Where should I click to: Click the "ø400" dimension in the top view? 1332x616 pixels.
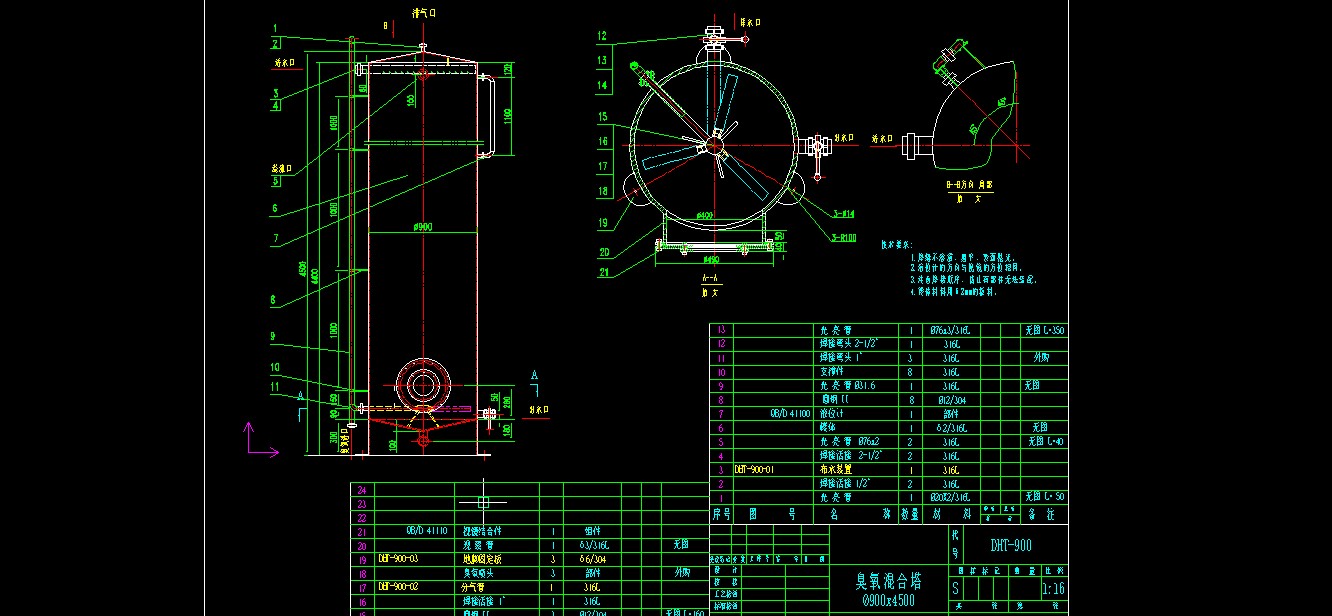[x=705, y=215]
